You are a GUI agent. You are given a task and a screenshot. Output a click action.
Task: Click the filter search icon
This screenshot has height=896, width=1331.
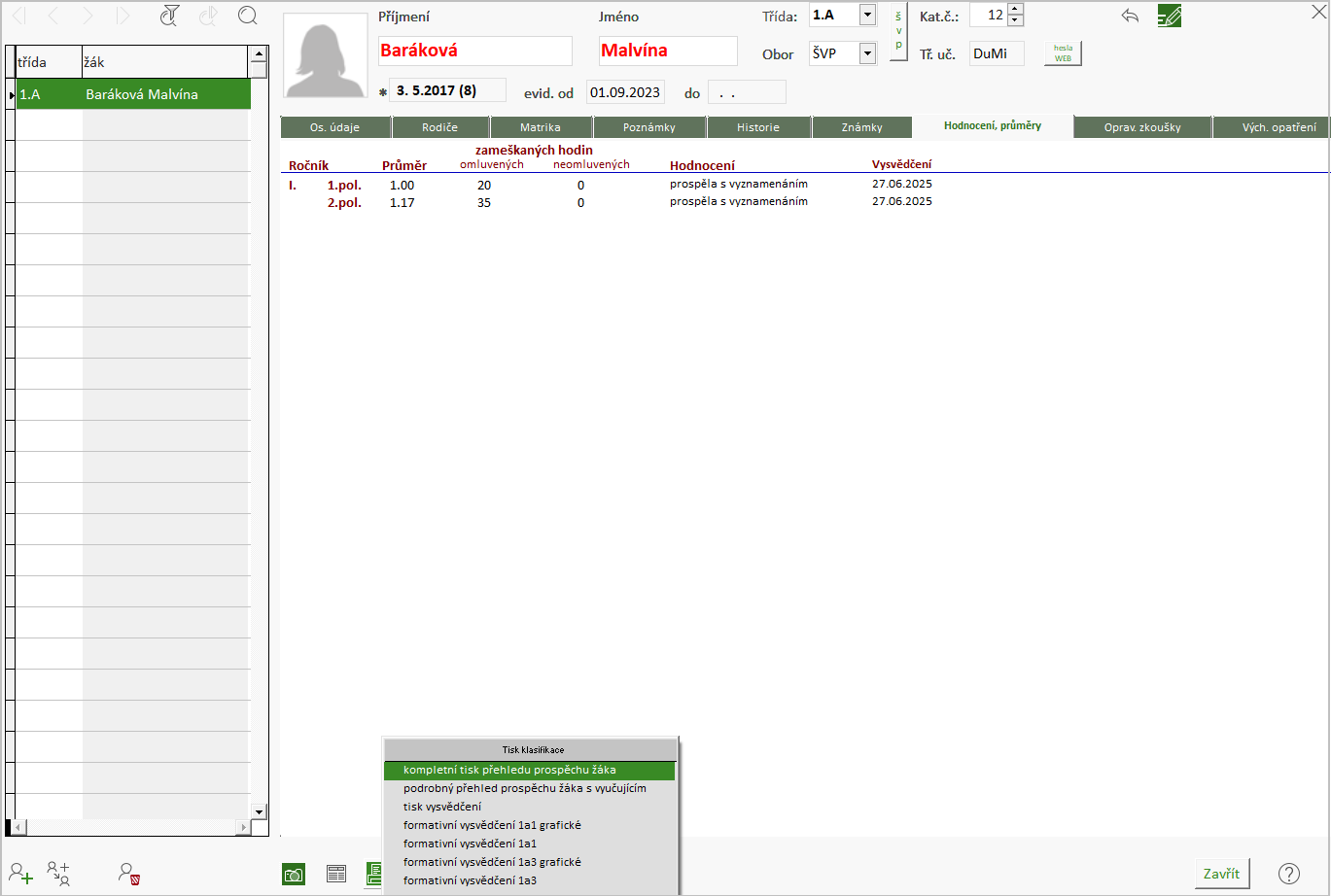click(170, 16)
